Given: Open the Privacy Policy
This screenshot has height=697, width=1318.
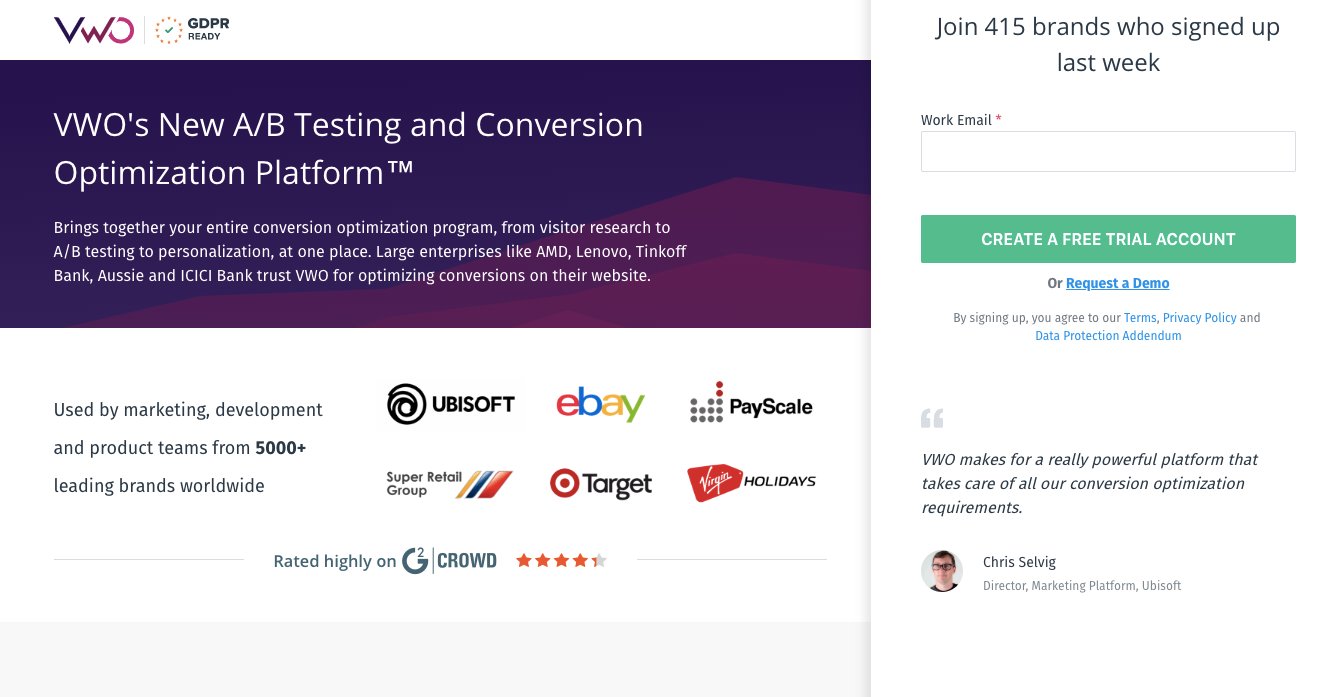Looking at the screenshot, I should 1199,317.
